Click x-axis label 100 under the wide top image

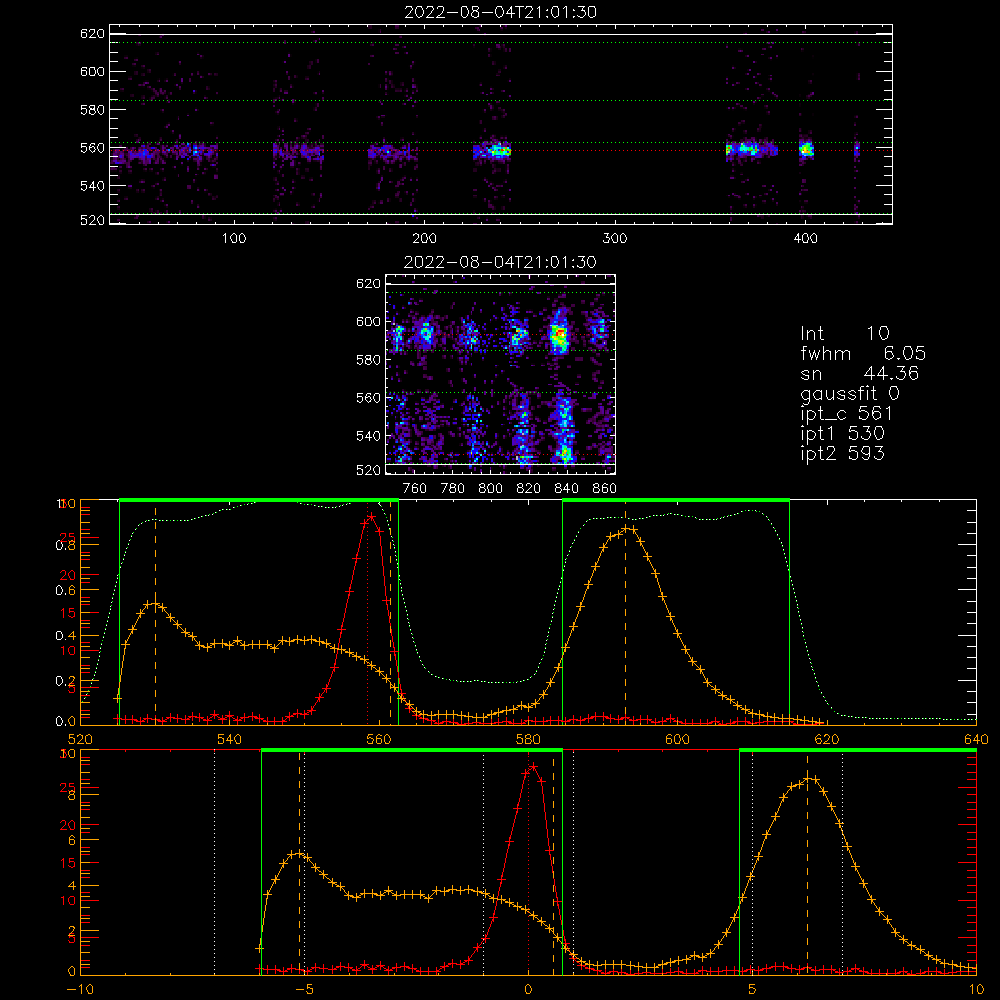(234, 238)
